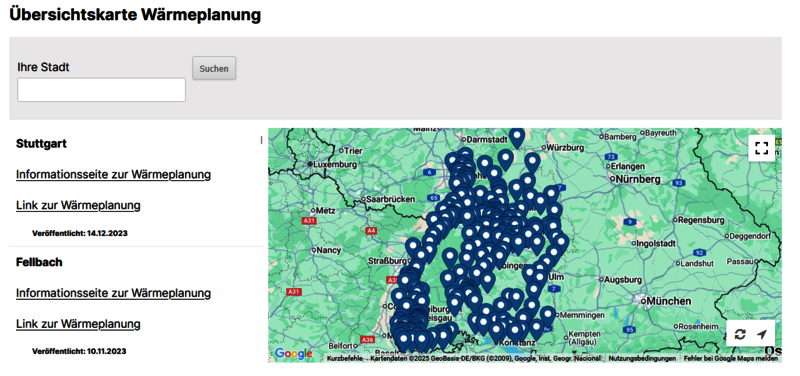Open Stuttgart Link zur Wärmeplanung

(78, 206)
